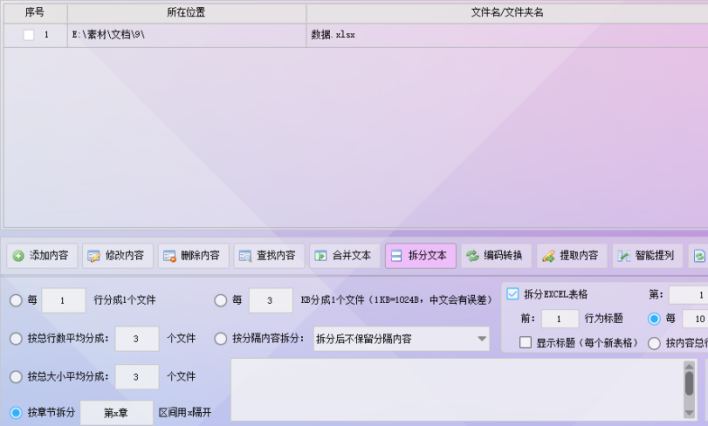The height and width of the screenshot is (426, 708).
Task: Click the 拆分文本 split icon
Action: (x=396, y=256)
